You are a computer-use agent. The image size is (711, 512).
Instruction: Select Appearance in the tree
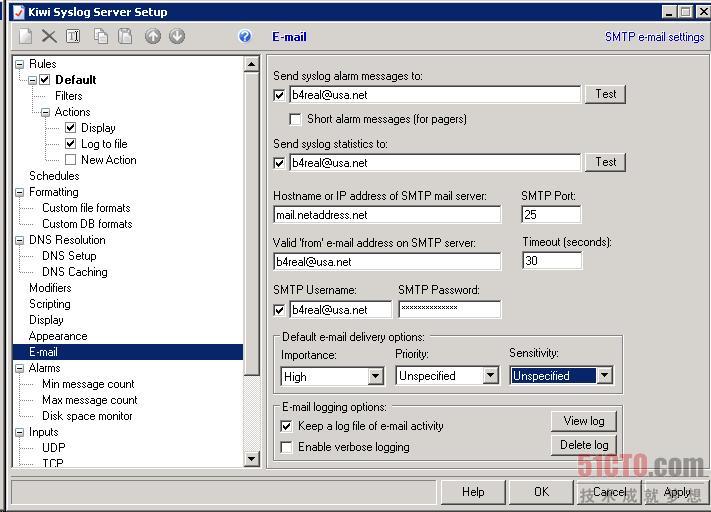(58, 336)
